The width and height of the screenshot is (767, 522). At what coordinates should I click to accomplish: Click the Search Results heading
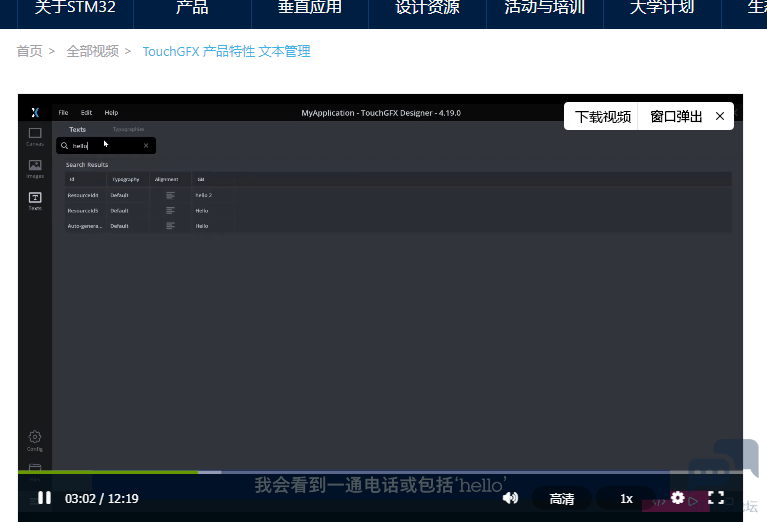(x=87, y=164)
